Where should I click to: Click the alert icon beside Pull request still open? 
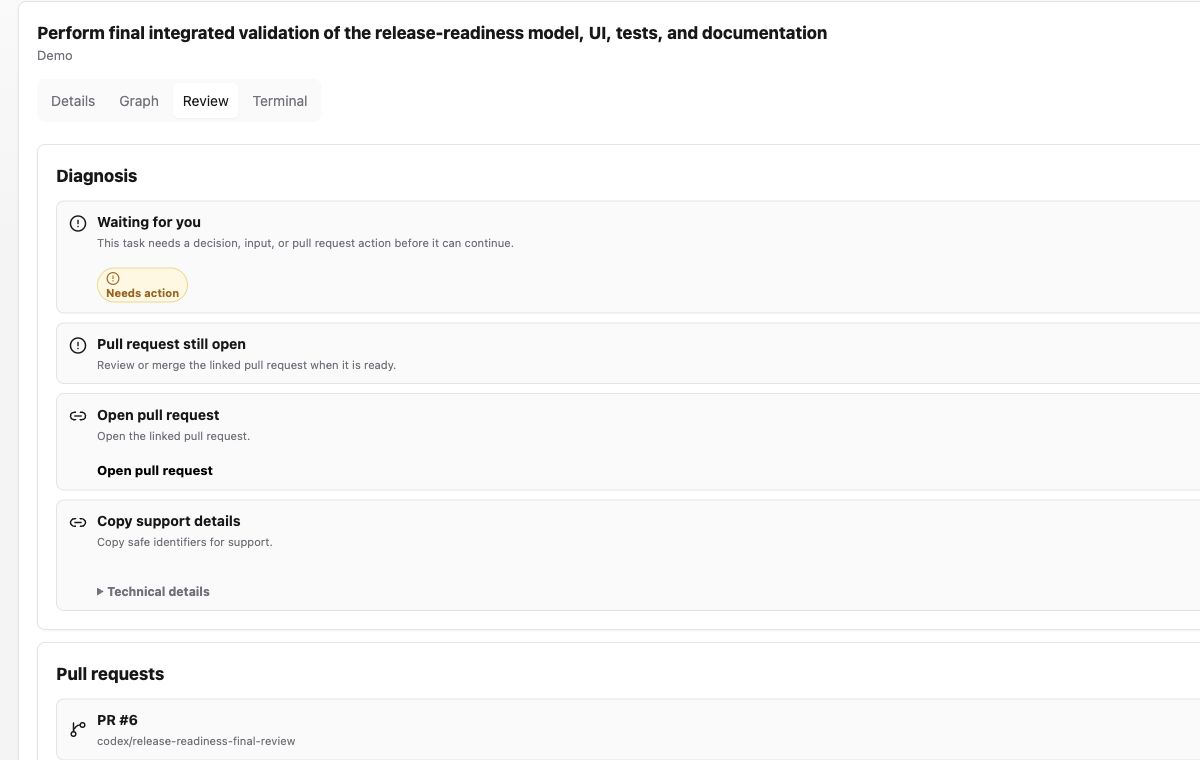click(x=78, y=345)
